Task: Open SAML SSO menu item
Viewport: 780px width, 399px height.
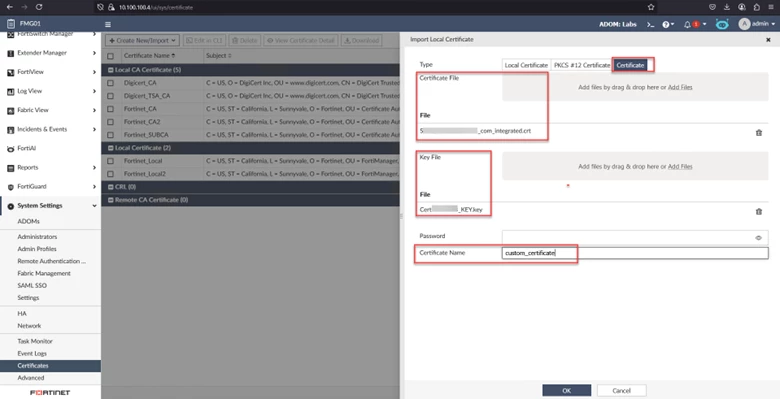Action: (x=32, y=286)
